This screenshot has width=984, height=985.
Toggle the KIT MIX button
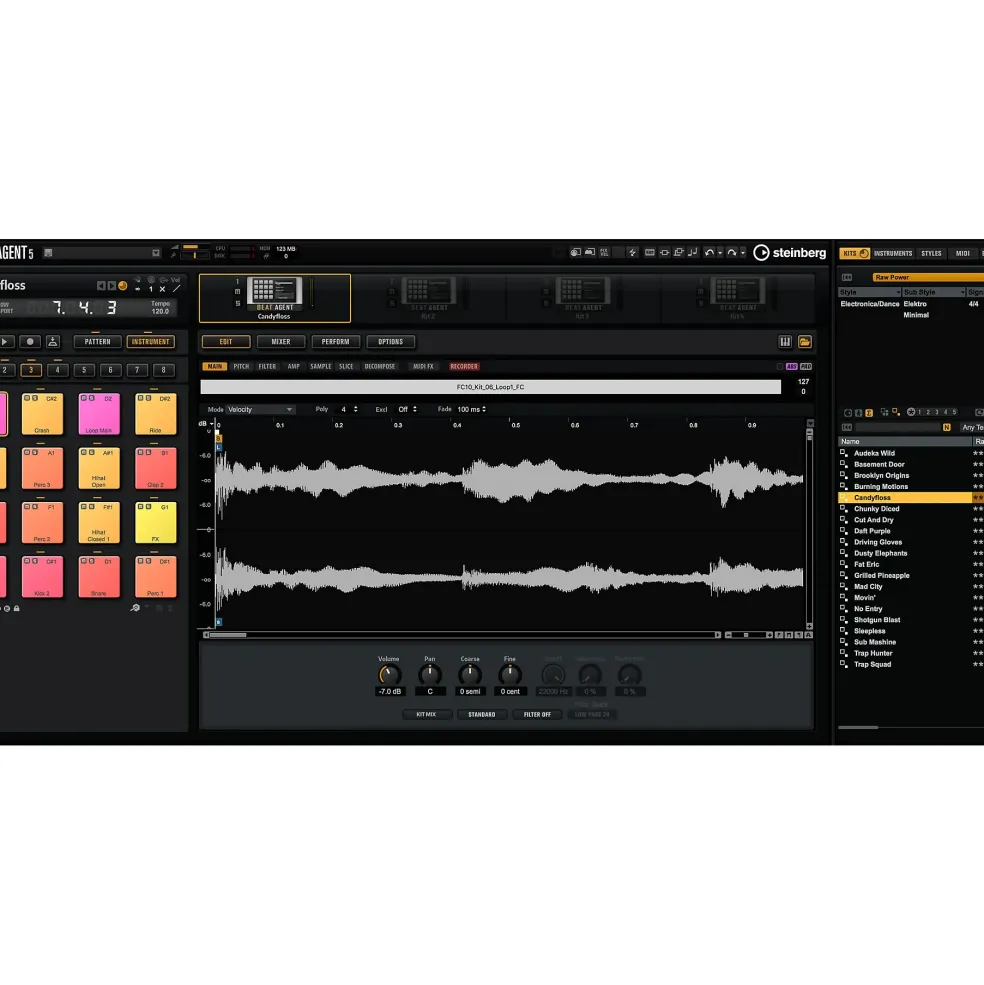tap(426, 714)
